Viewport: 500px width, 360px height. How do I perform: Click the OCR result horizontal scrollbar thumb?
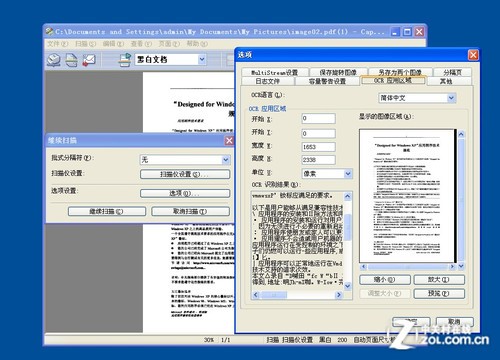point(273,295)
